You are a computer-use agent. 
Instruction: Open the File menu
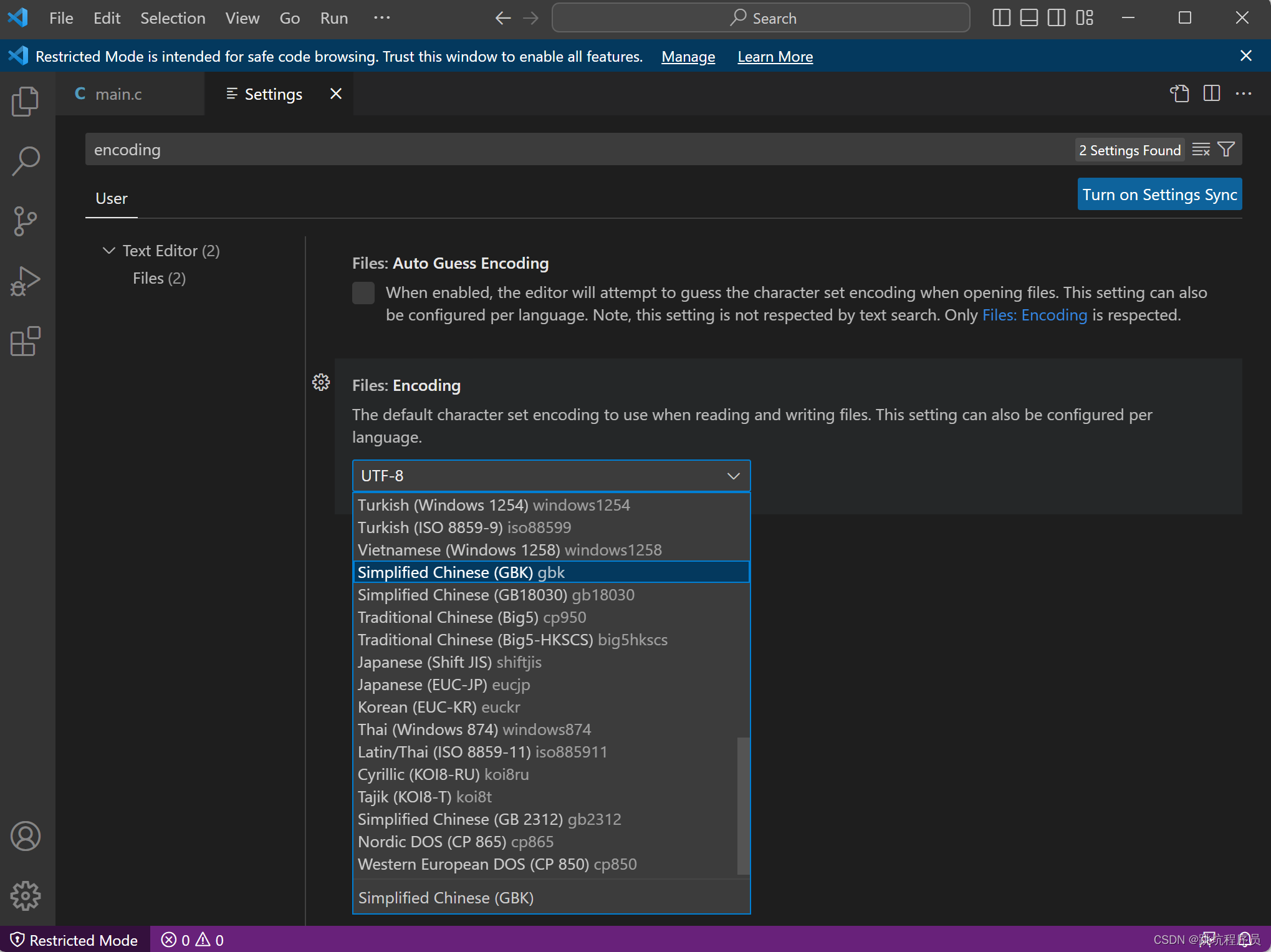tap(61, 18)
